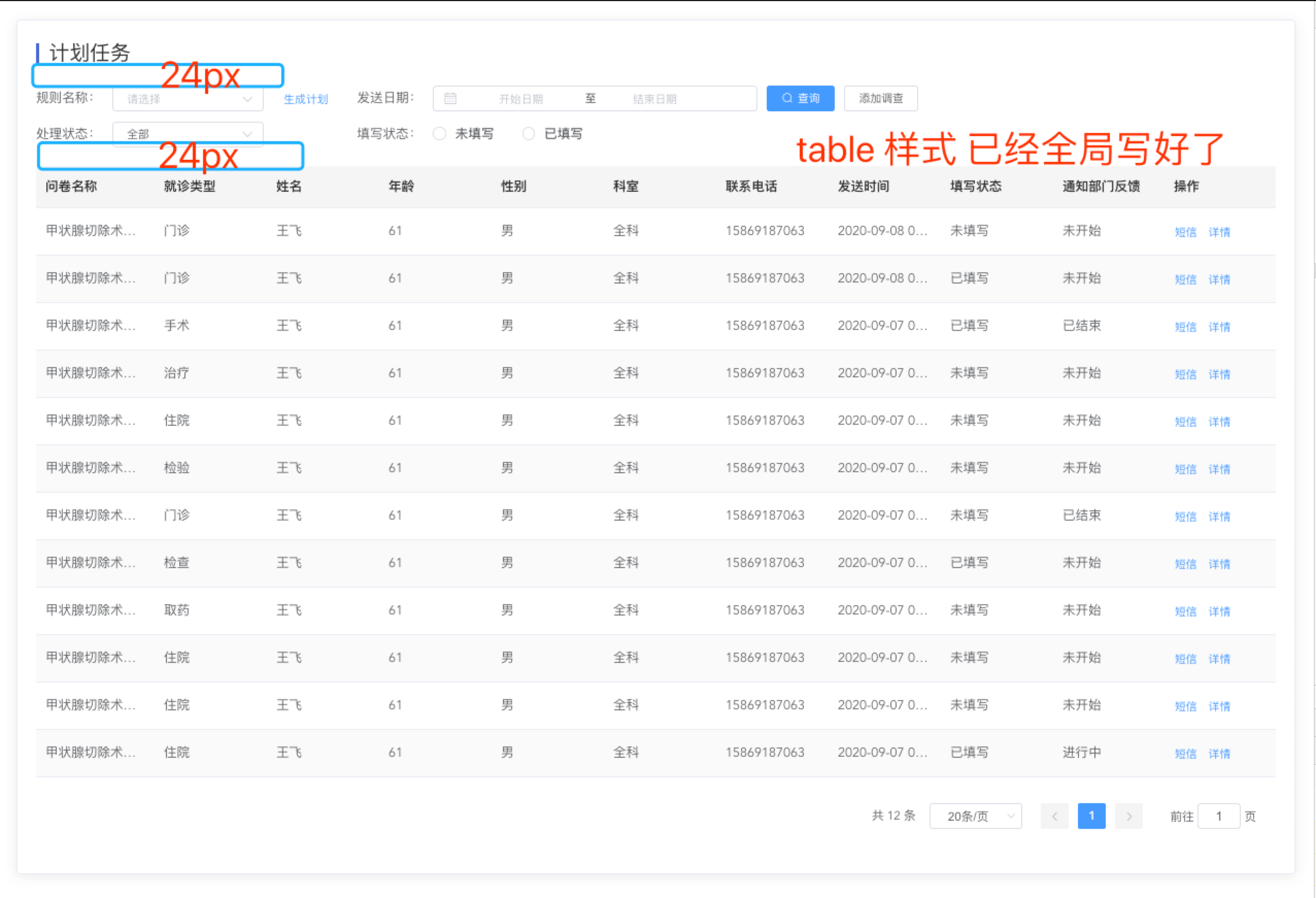Click 详情 in first 2020-09-08 未填写 row
Image resolution: width=1316 pixels, height=898 pixels.
click(1219, 232)
